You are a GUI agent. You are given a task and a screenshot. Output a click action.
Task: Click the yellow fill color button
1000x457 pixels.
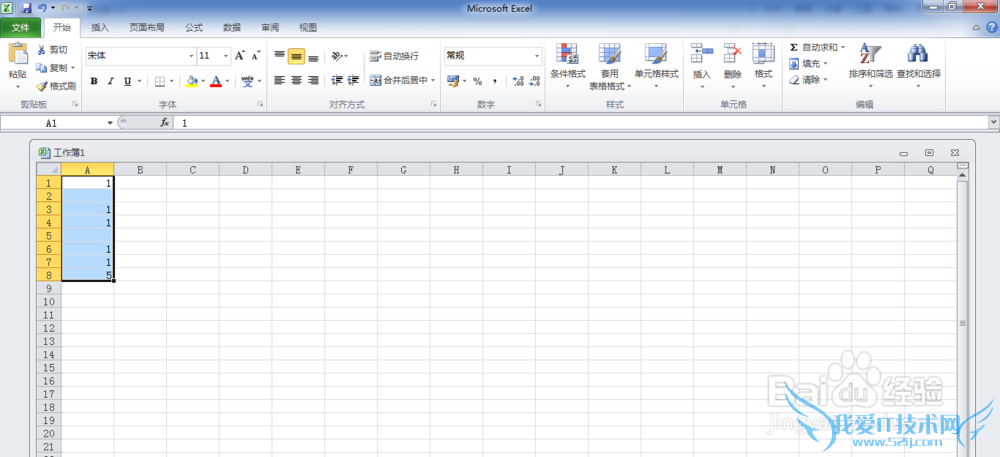coord(192,81)
